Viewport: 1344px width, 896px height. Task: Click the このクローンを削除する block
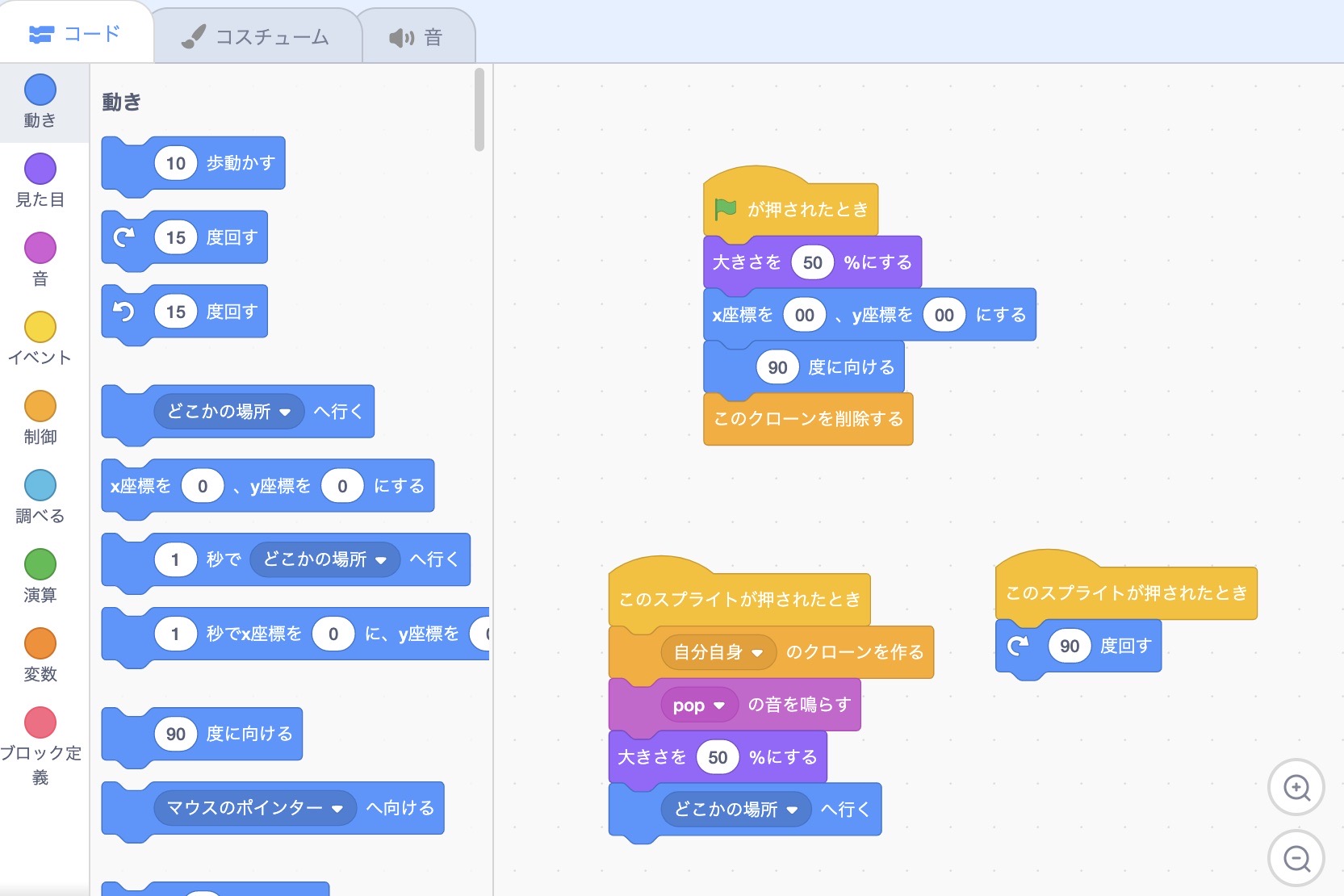(x=807, y=419)
